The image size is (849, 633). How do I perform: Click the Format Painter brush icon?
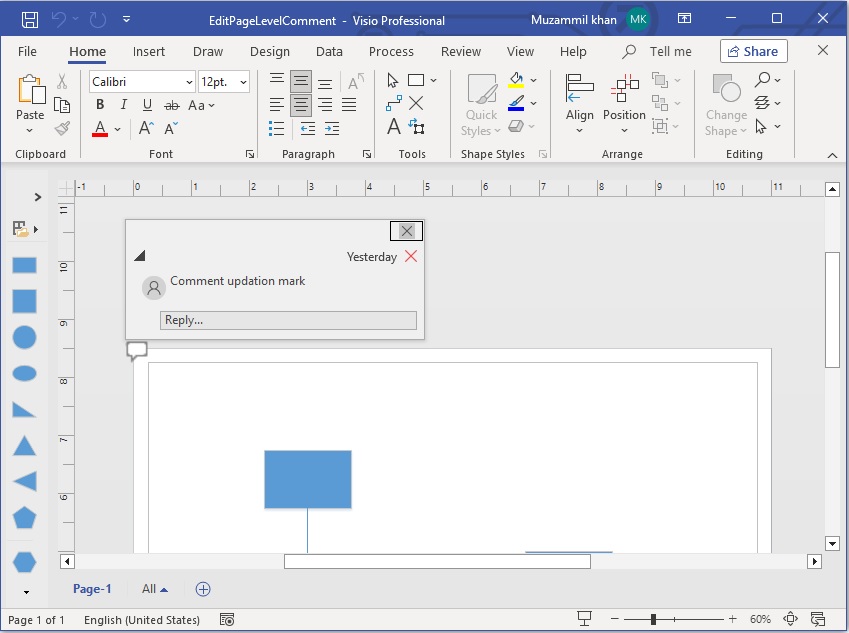(62, 129)
